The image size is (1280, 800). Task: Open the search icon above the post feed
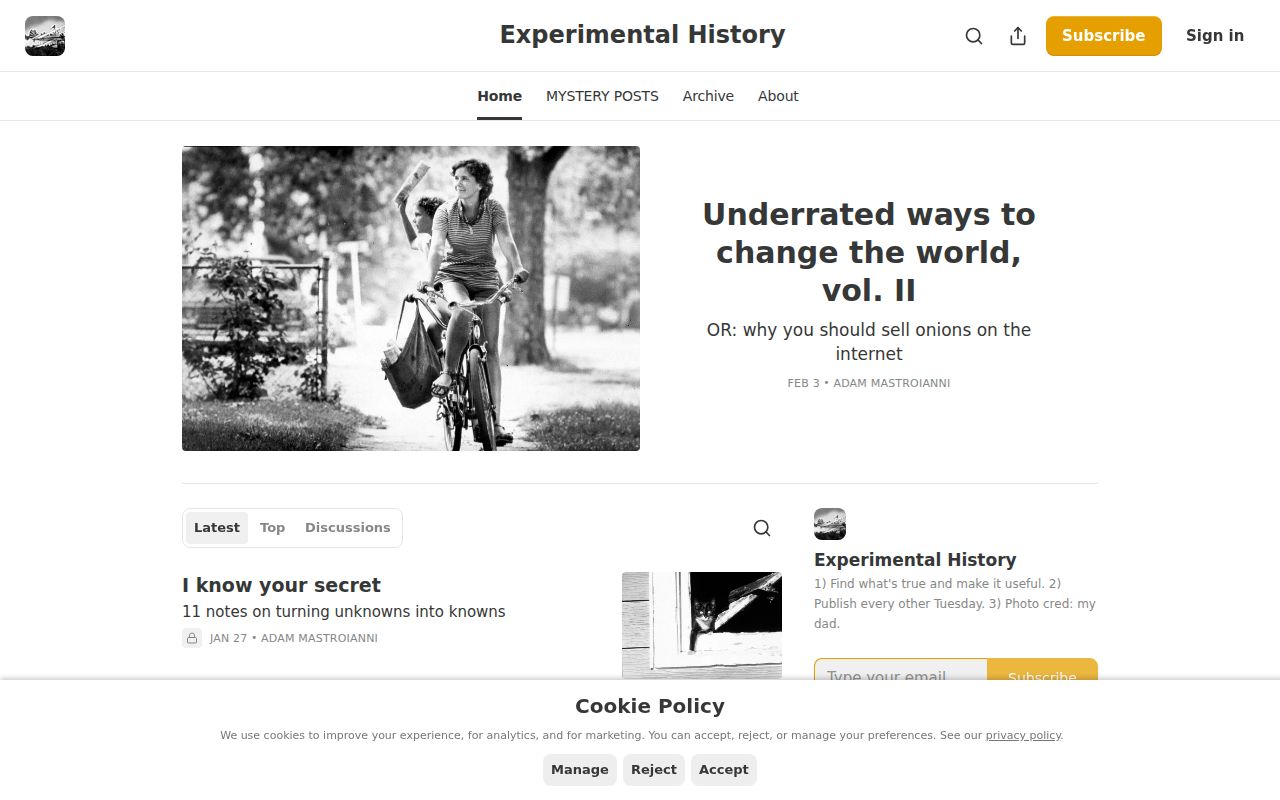761,527
